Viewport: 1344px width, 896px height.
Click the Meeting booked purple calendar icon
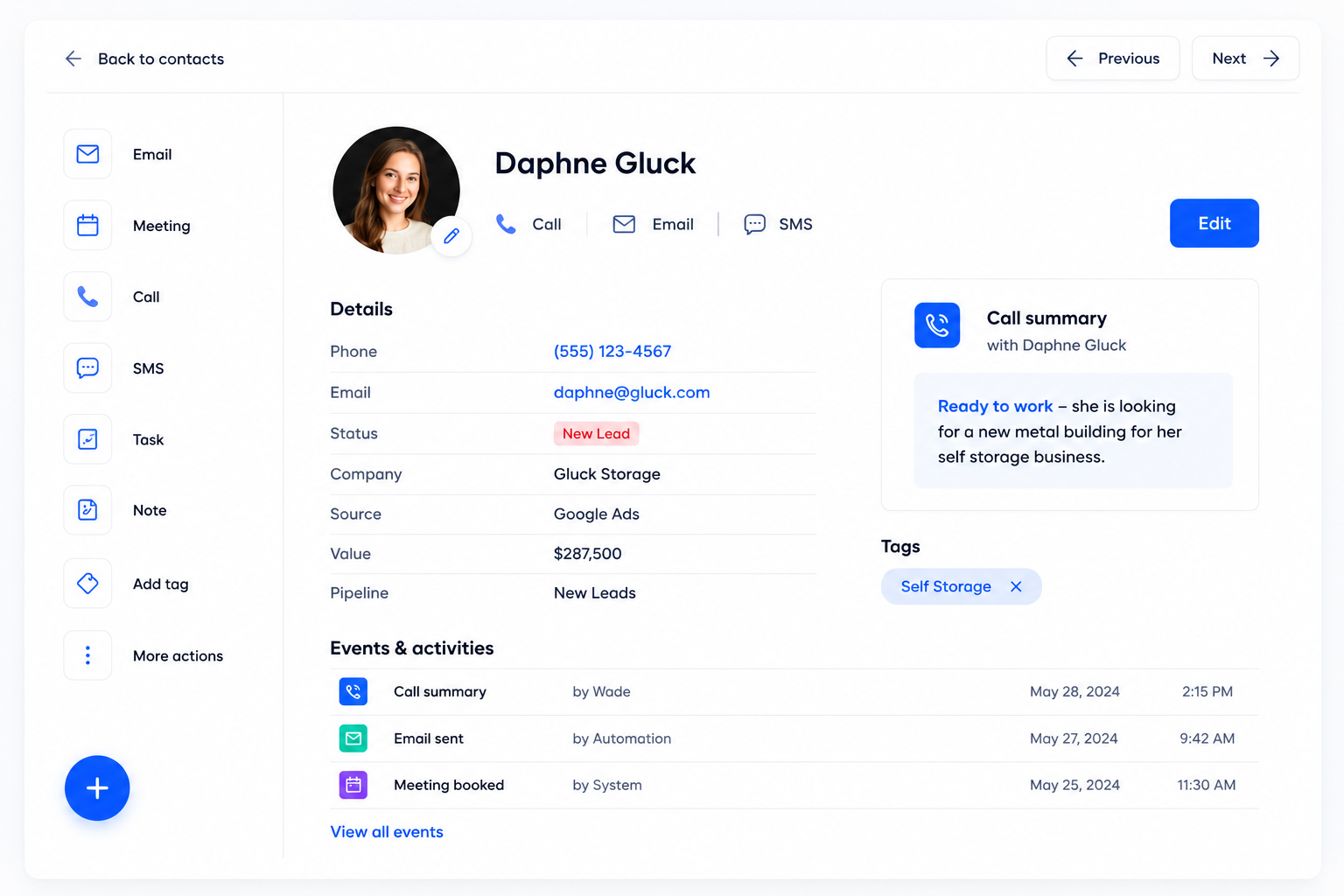(x=353, y=785)
